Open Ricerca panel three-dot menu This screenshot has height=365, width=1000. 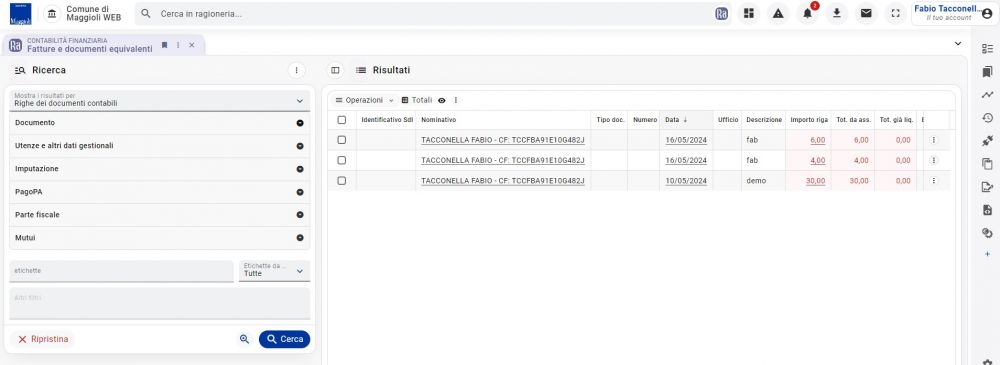pos(297,70)
